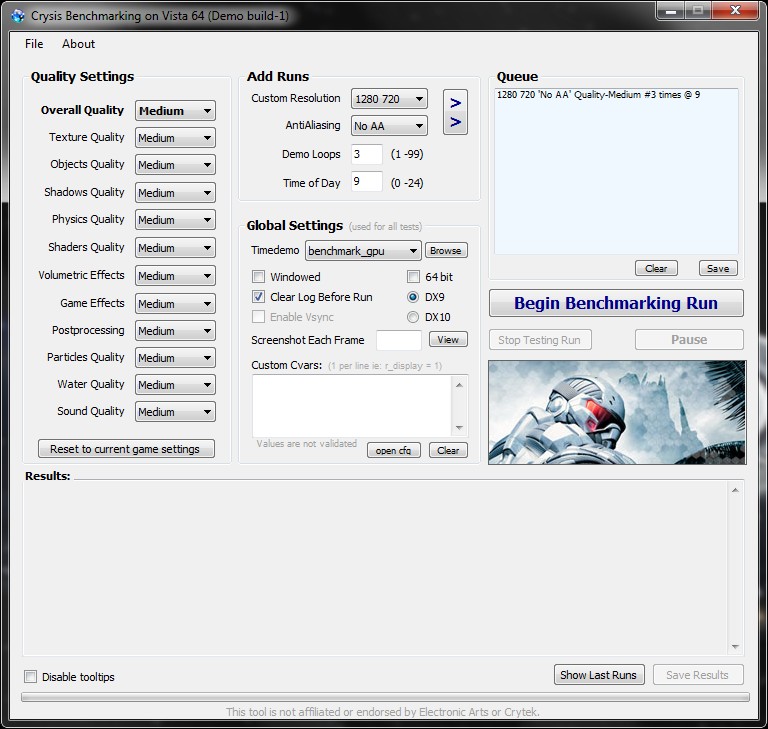Toggle the 64 bit checkbox
The height and width of the screenshot is (729, 768).
point(413,277)
